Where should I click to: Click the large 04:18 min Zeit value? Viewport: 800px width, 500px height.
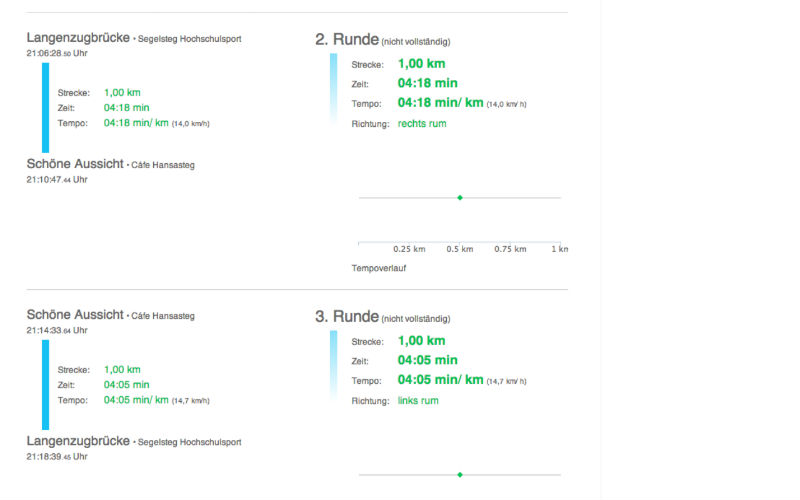[427, 83]
